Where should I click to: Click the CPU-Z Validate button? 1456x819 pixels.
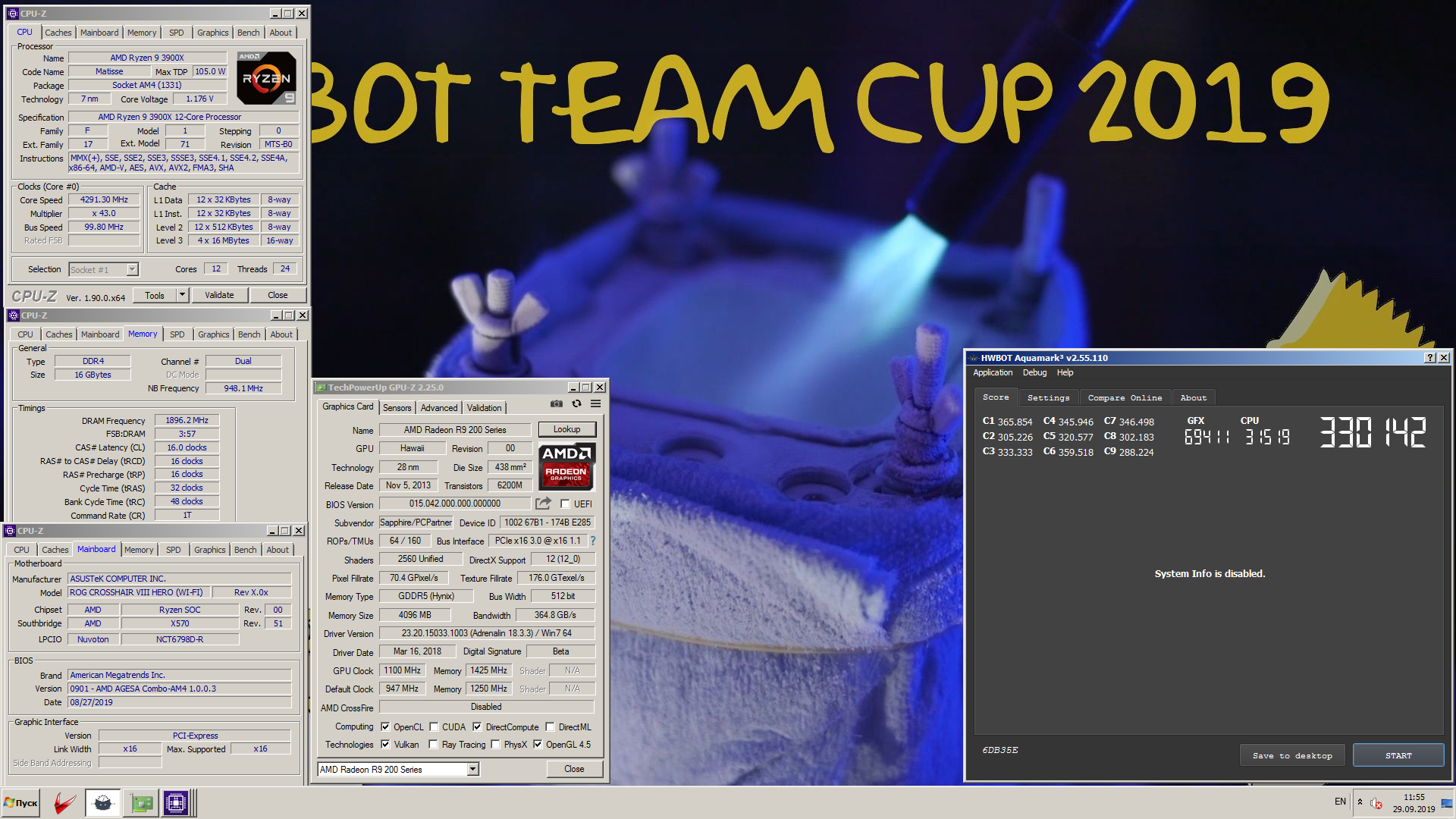(x=219, y=295)
